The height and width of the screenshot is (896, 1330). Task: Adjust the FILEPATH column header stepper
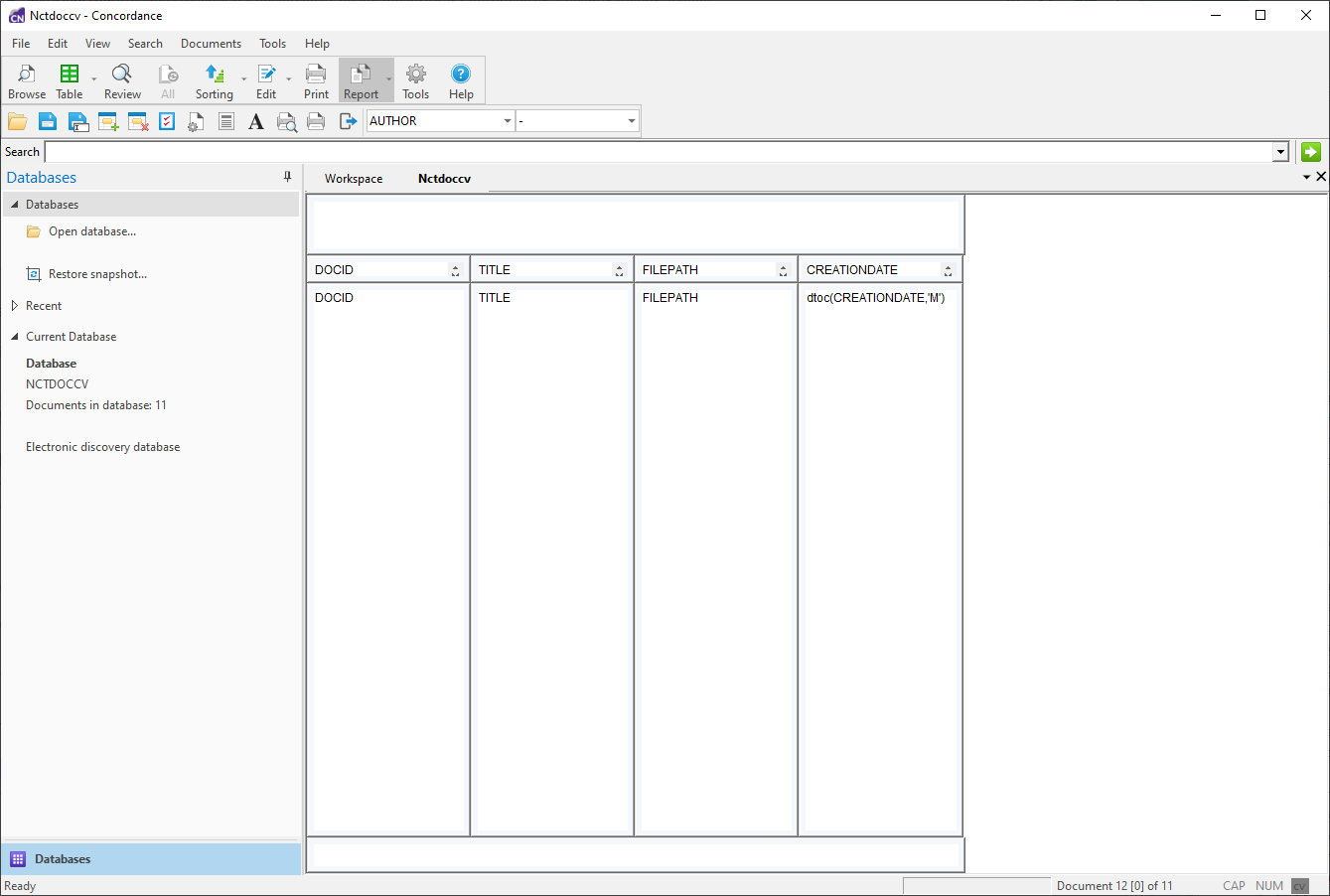tap(783, 270)
